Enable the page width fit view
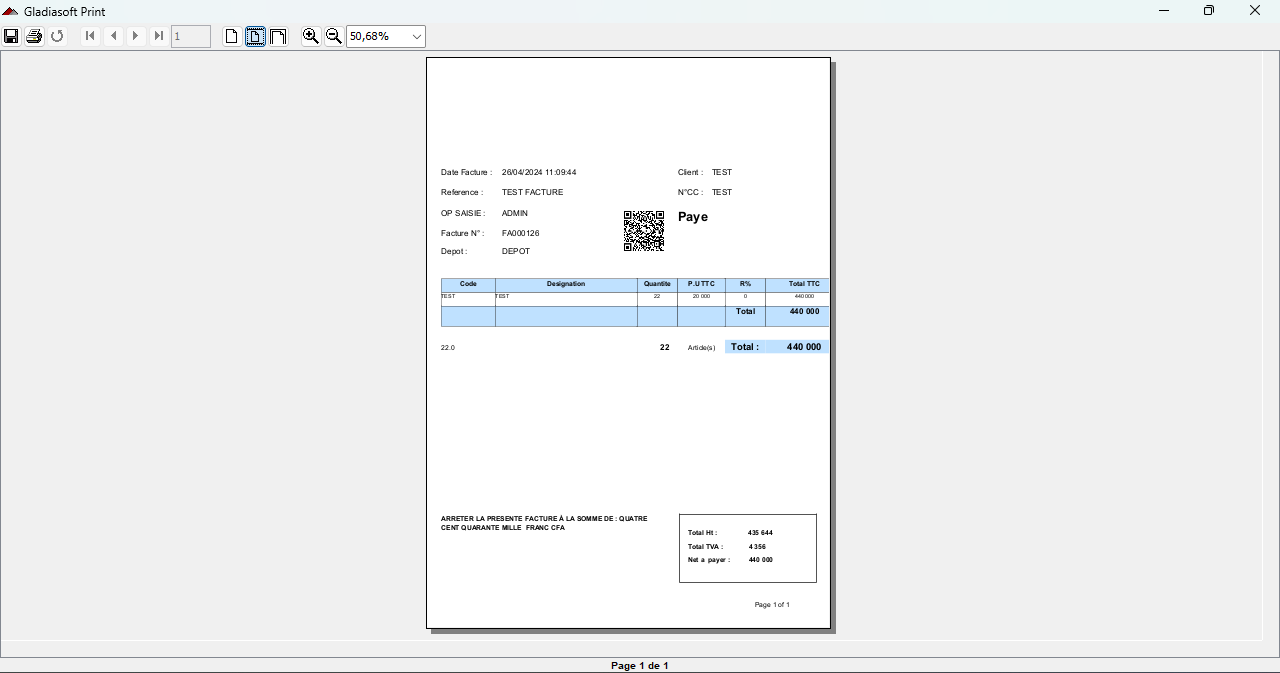Screen dimensions: 1280x673 [278, 36]
